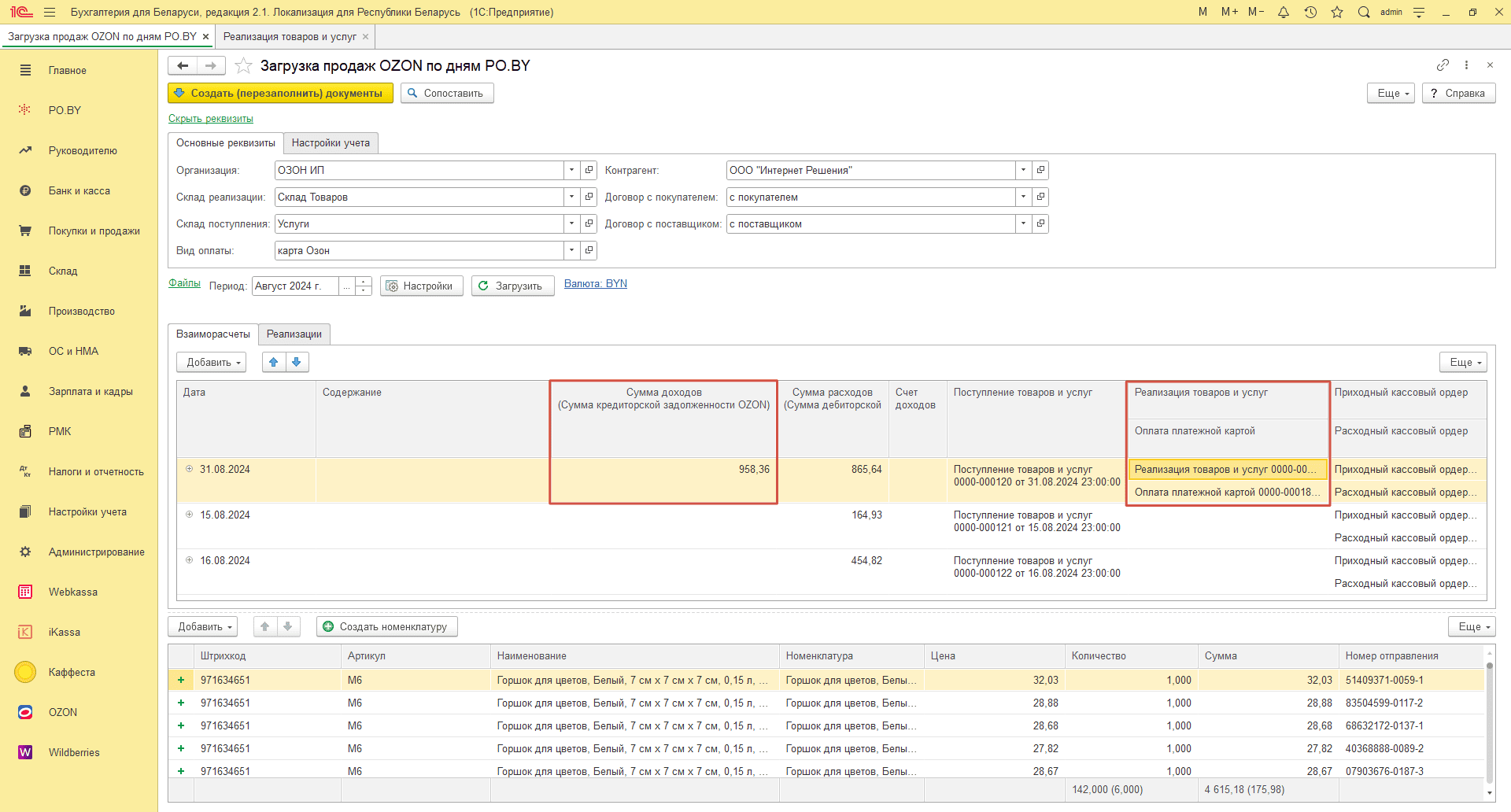Viewport: 1511px width, 812px height.
Task: Increment the period with stepper up arrow
Action: [x=364, y=281]
